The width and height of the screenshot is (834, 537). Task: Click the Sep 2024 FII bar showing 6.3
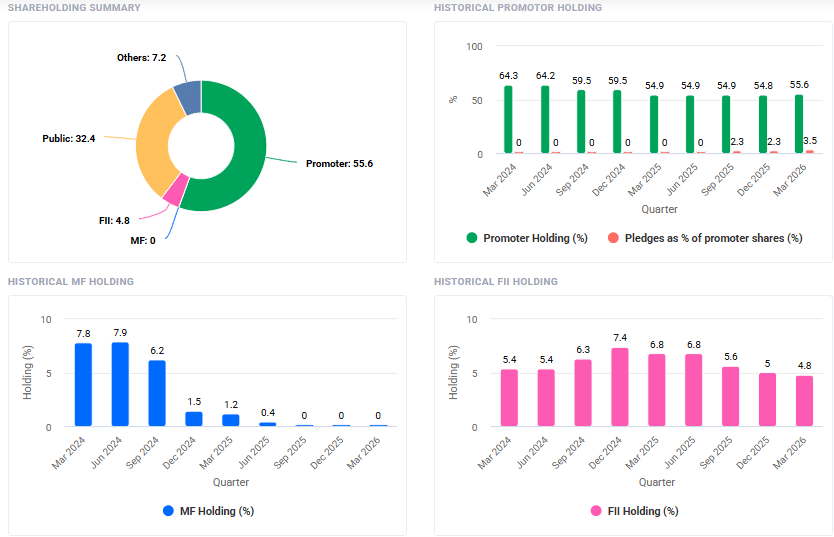click(x=583, y=393)
